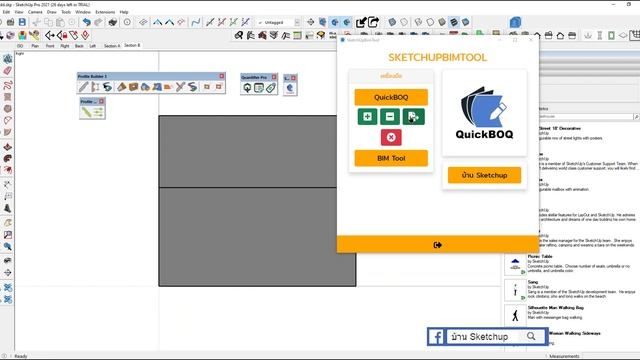640x360 pixels.
Task: Click the green line icon in small Profile toolbar
Action: (86, 112)
